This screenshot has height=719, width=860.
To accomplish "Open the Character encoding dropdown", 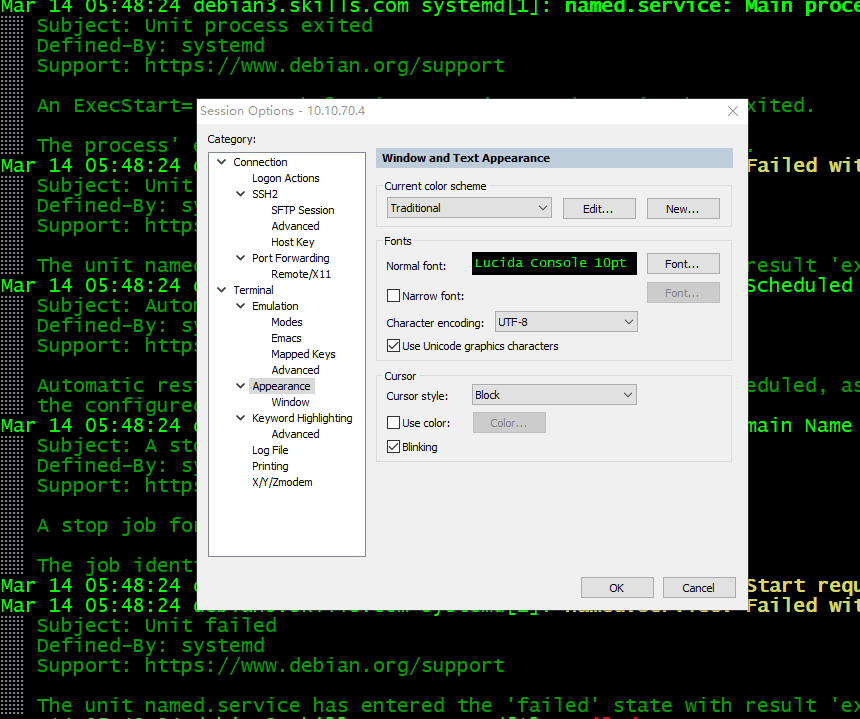I will pyautogui.click(x=566, y=322).
